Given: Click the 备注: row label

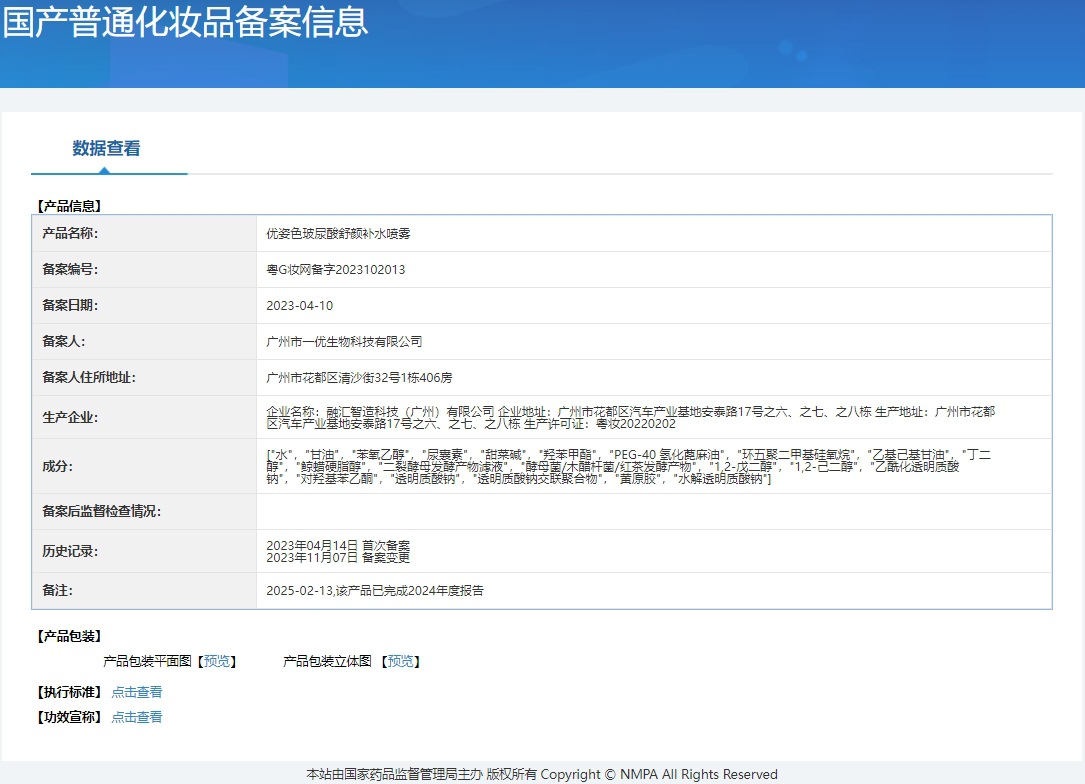Looking at the screenshot, I should 57,591.
